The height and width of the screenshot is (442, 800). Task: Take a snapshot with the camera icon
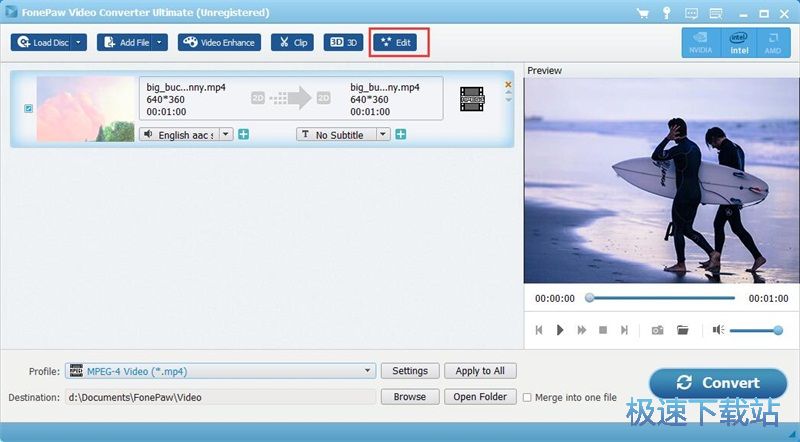click(x=657, y=330)
